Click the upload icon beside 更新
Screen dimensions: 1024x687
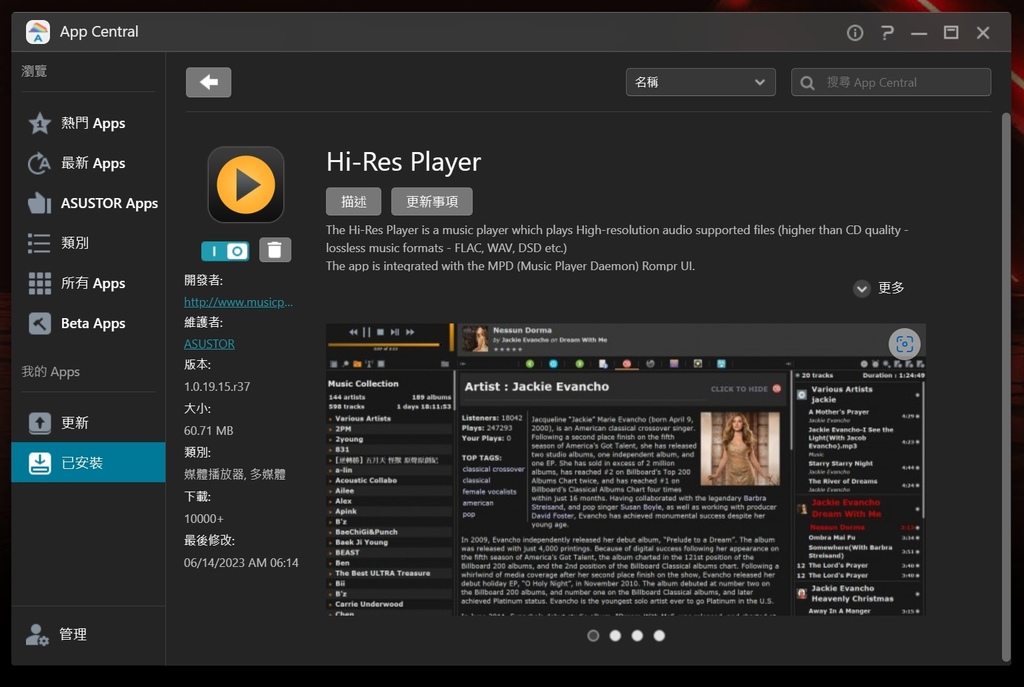tap(39, 423)
